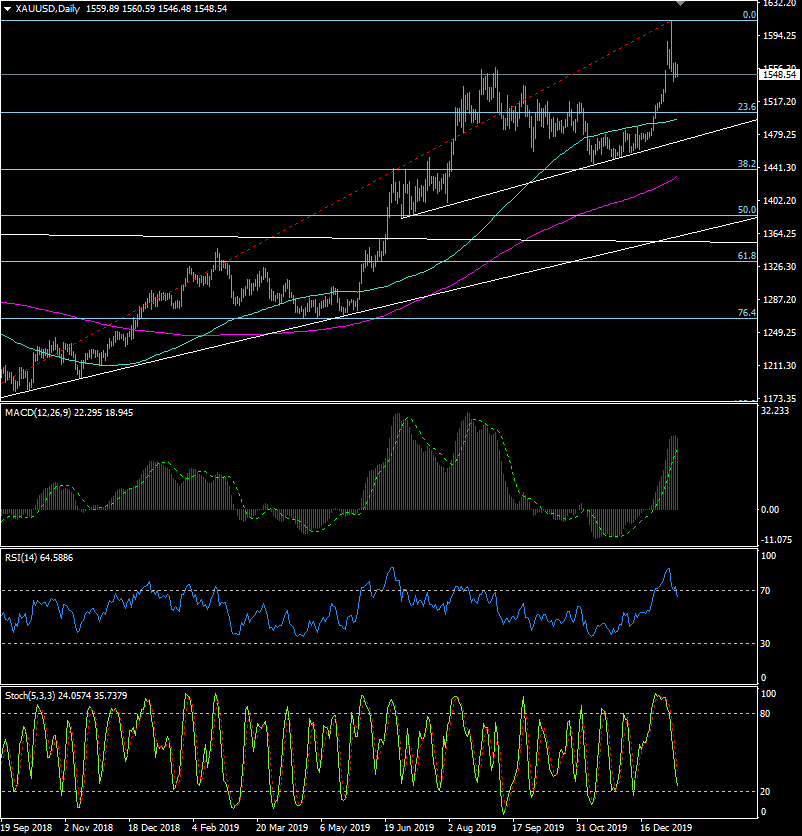Click the triangle icon beside XAUUSD,Daily title
The height and width of the screenshot is (836, 802).
7,8
